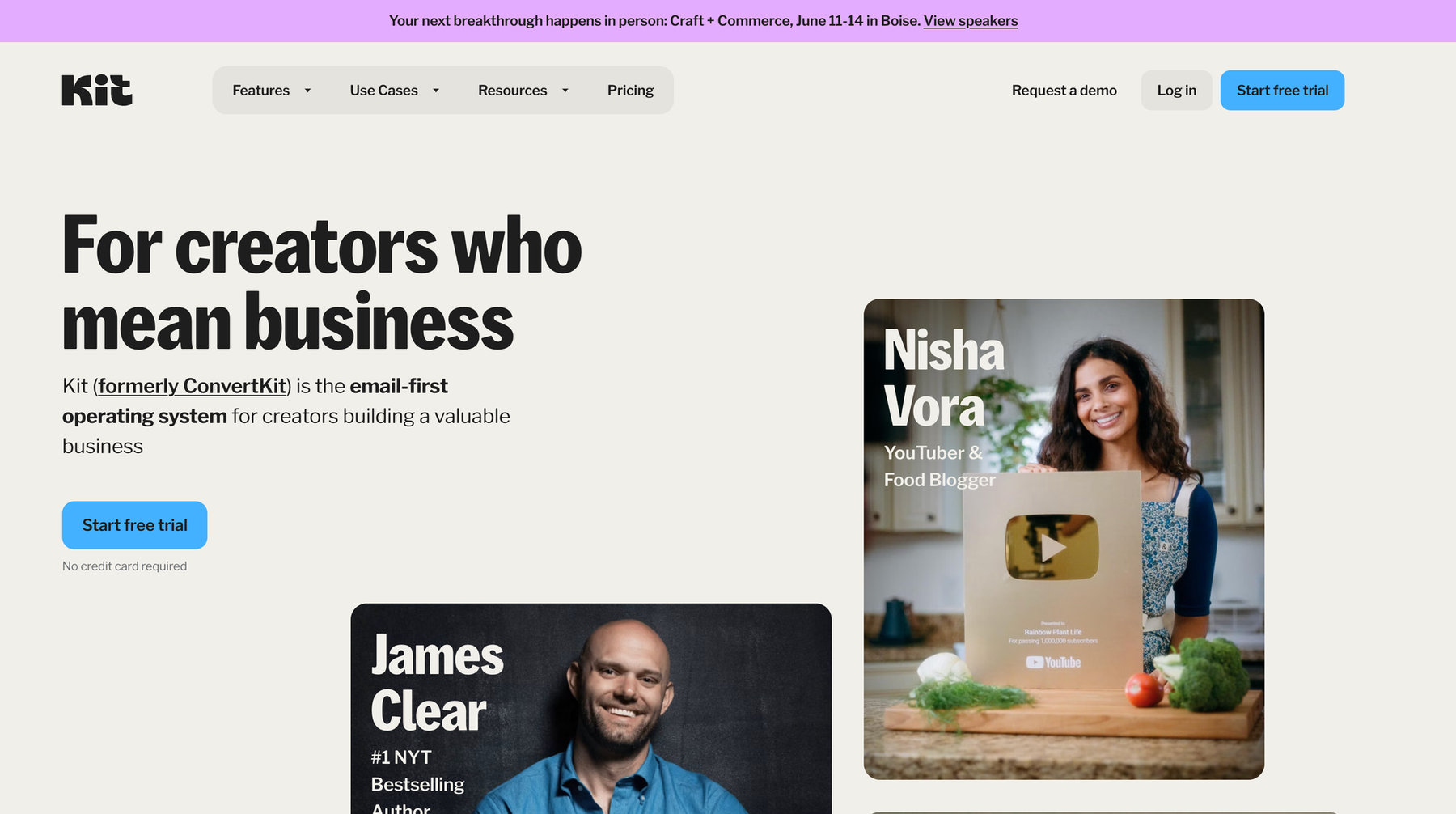Expand the Use Cases dropdown arrow
Screen dimensions: 1456x814
click(436, 91)
